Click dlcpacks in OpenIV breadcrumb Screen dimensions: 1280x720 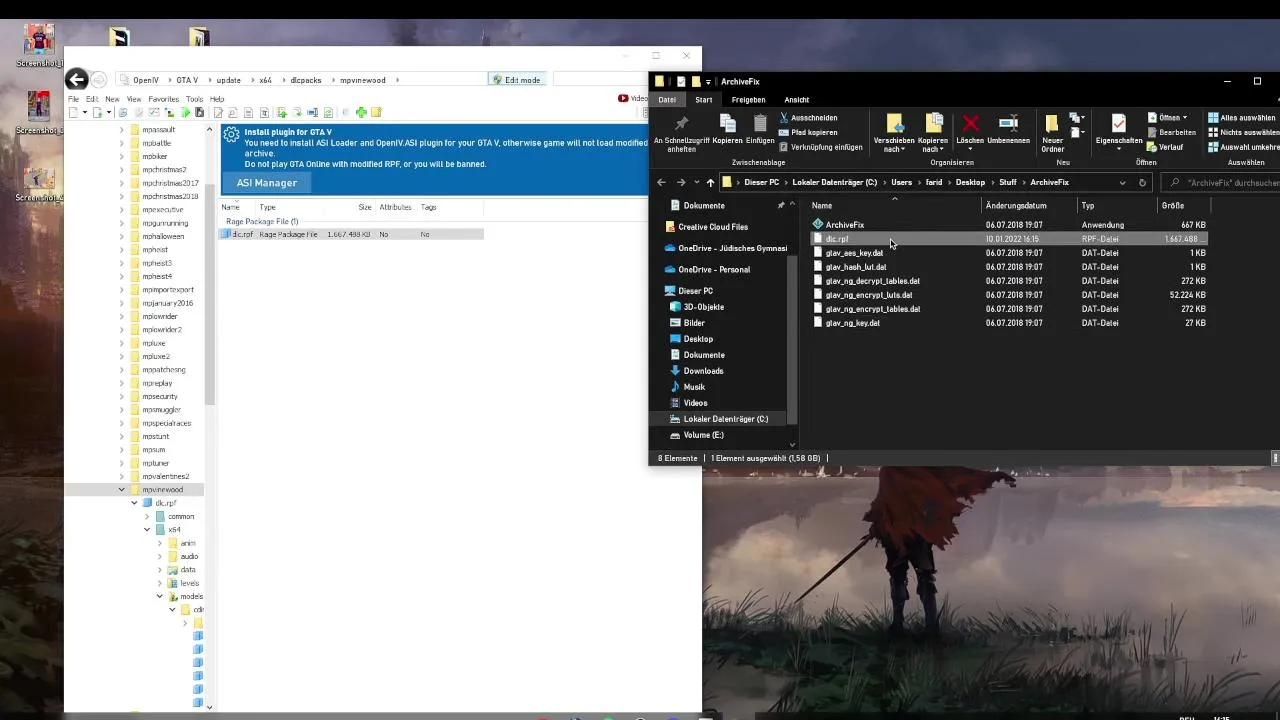[x=306, y=80]
